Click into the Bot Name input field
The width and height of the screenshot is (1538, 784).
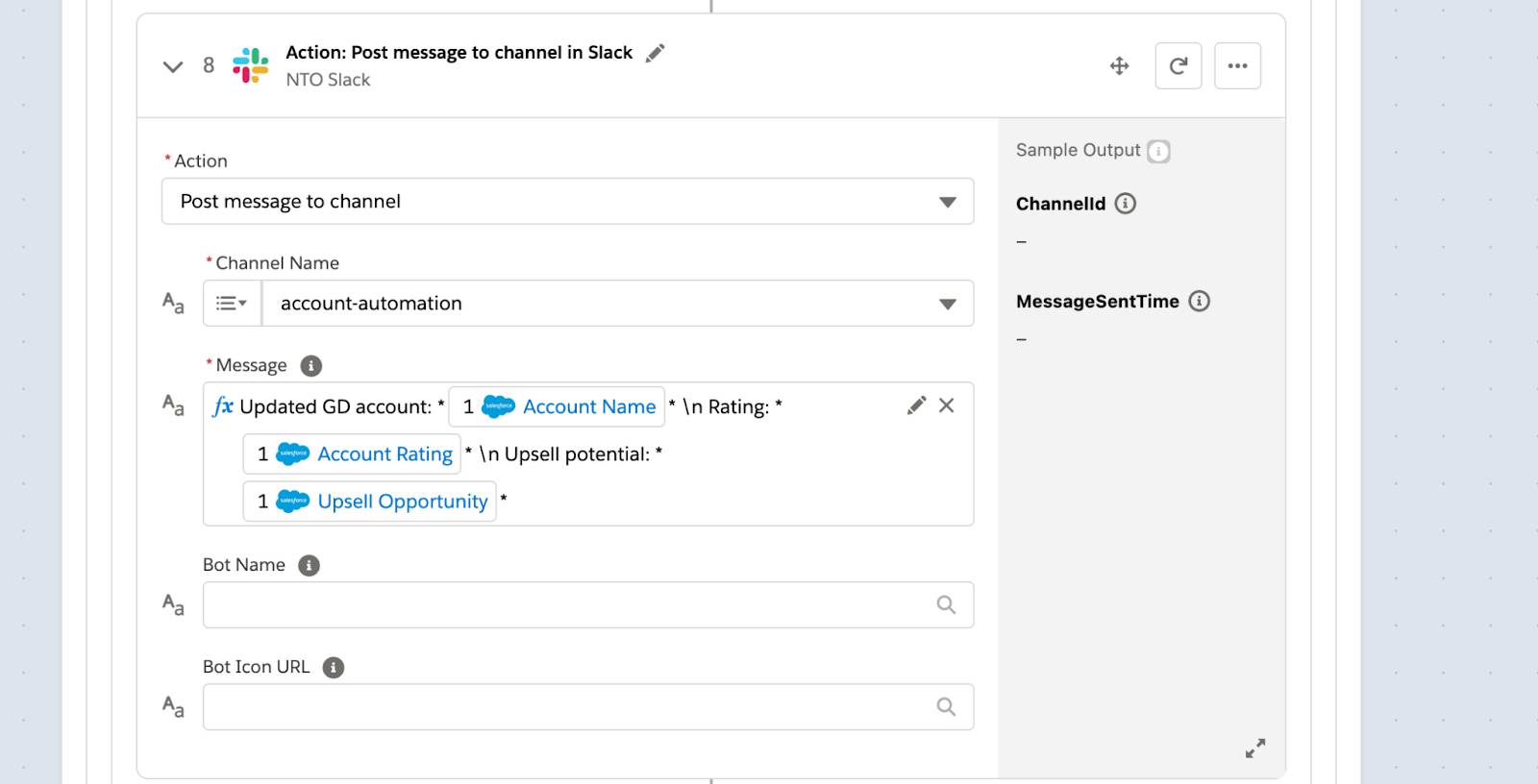pyautogui.click(x=588, y=605)
